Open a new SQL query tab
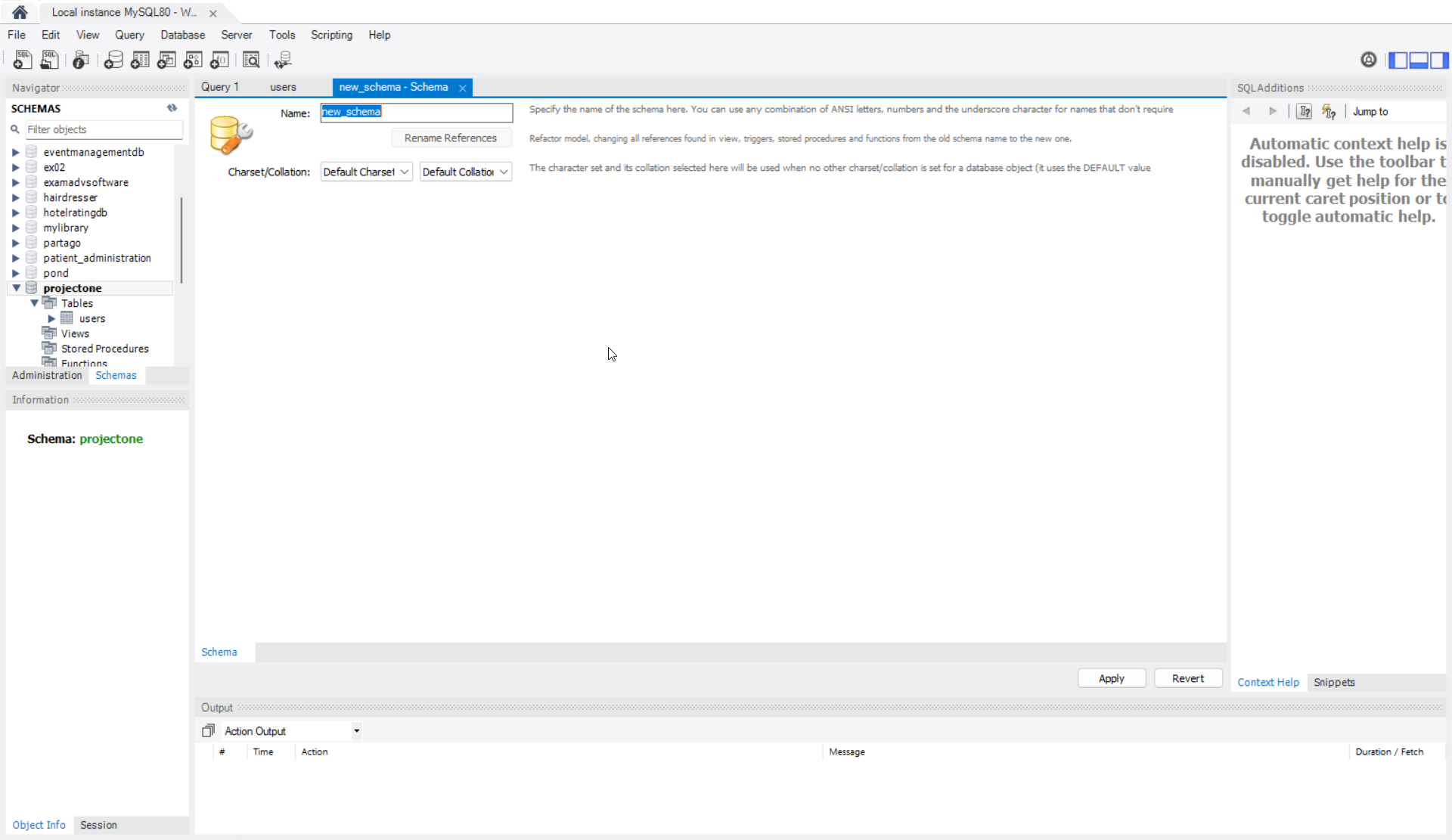This screenshot has width=1452, height=840. coord(23,60)
